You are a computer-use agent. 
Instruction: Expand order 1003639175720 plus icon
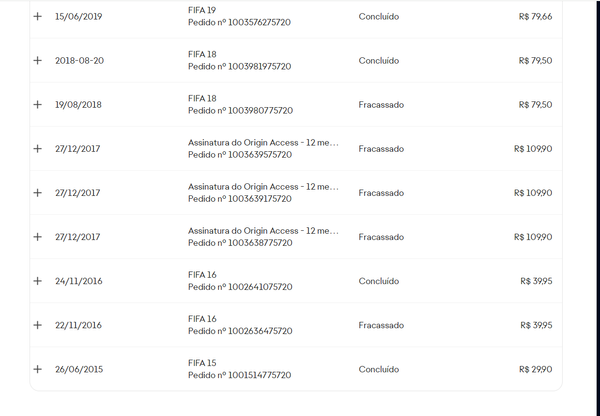(38, 193)
